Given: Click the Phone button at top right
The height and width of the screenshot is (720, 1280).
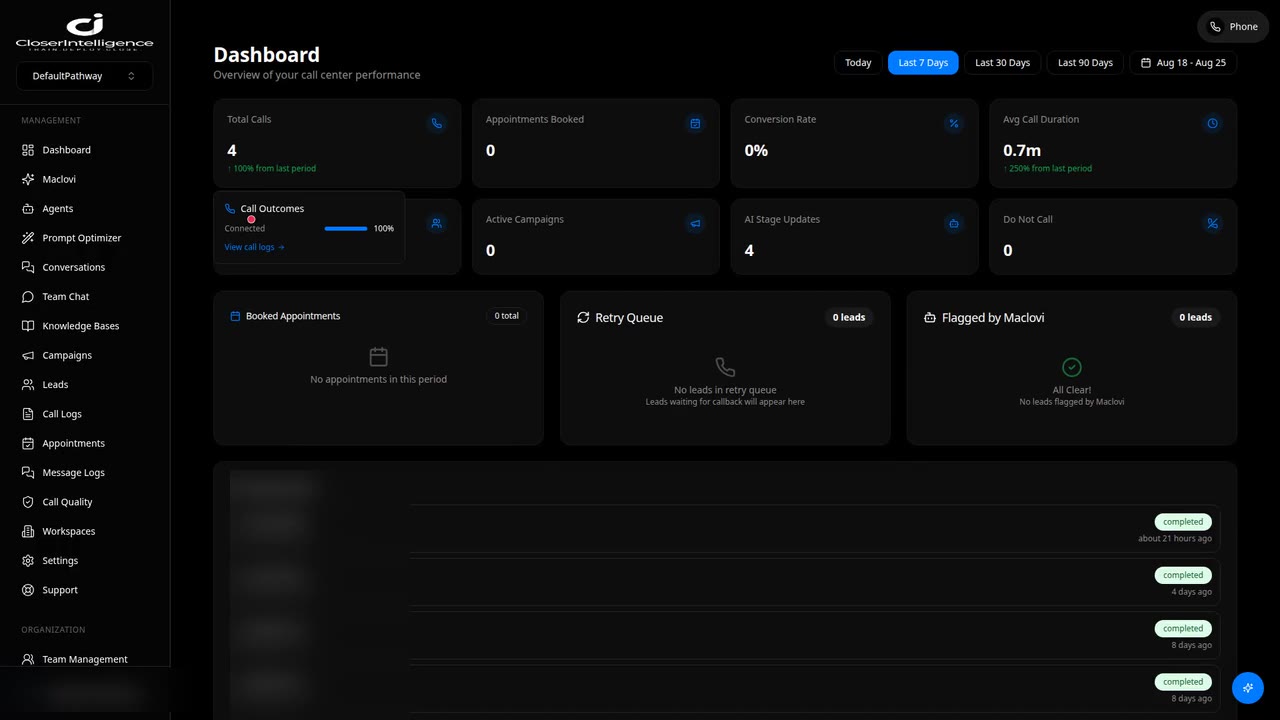Looking at the screenshot, I should [1233, 27].
